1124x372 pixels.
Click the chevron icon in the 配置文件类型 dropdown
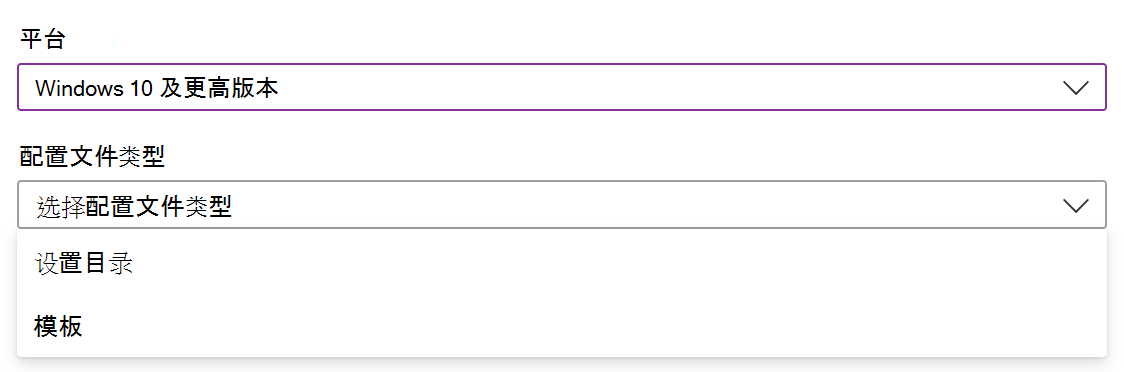1075,206
